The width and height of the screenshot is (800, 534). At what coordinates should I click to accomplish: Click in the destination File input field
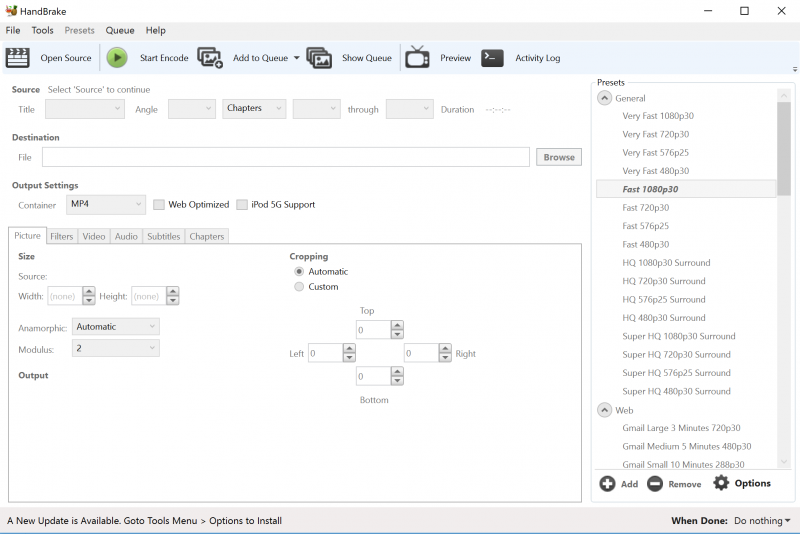pos(286,157)
